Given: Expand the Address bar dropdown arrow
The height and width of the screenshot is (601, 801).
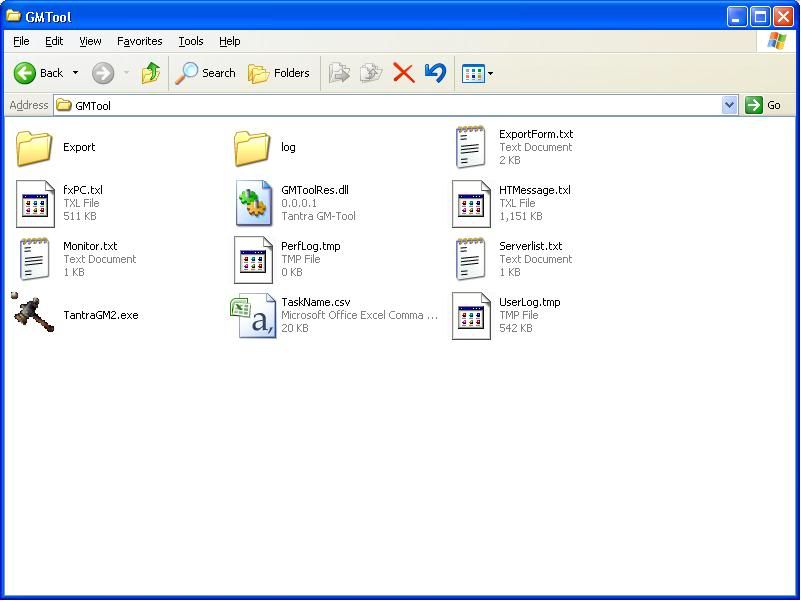Looking at the screenshot, I should click(729, 105).
